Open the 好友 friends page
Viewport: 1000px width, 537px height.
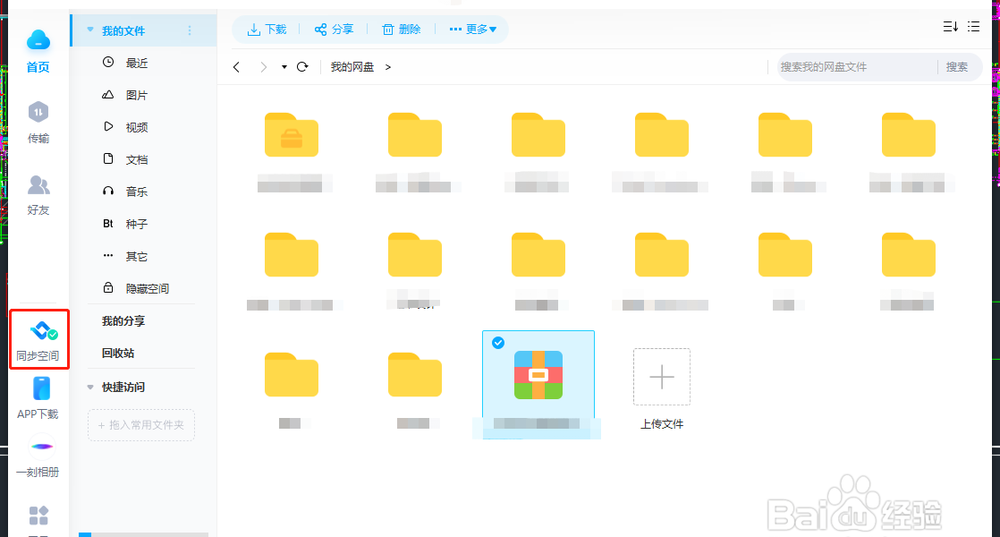point(38,195)
